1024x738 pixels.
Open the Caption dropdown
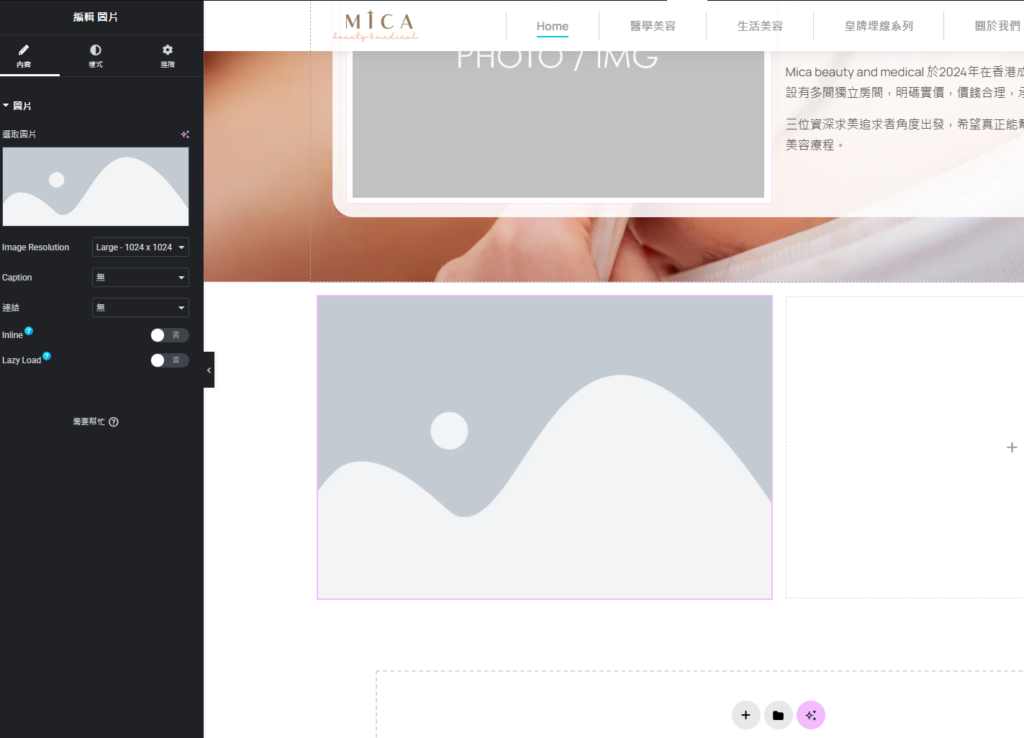click(x=140, y=277)
